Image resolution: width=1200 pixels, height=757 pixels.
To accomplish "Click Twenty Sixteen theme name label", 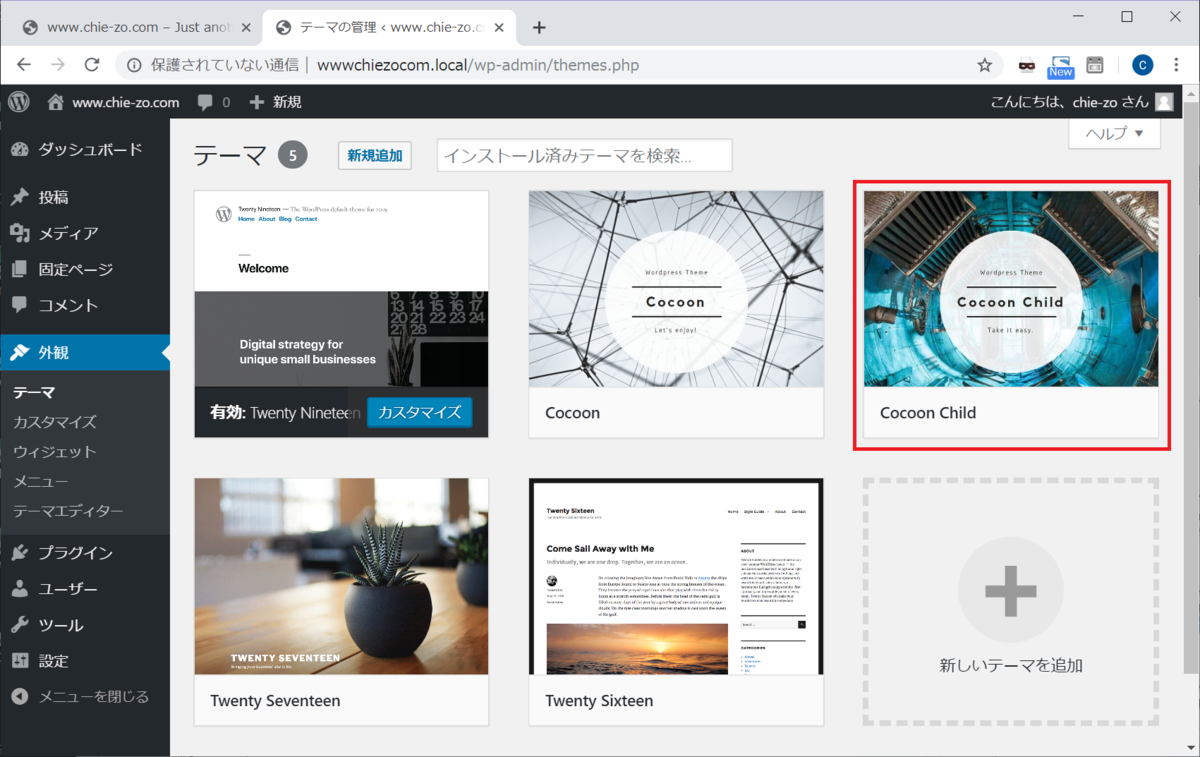I will tap(599, 701).
